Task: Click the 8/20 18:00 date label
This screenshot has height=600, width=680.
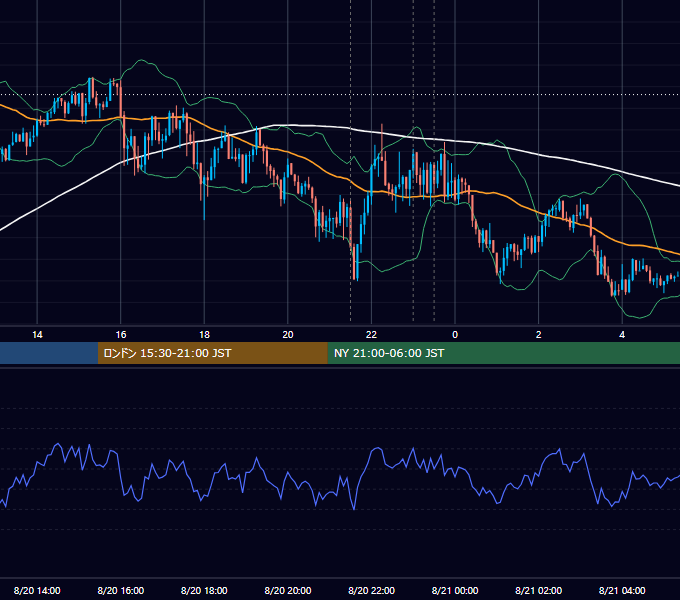Action: tap(204, 590)
